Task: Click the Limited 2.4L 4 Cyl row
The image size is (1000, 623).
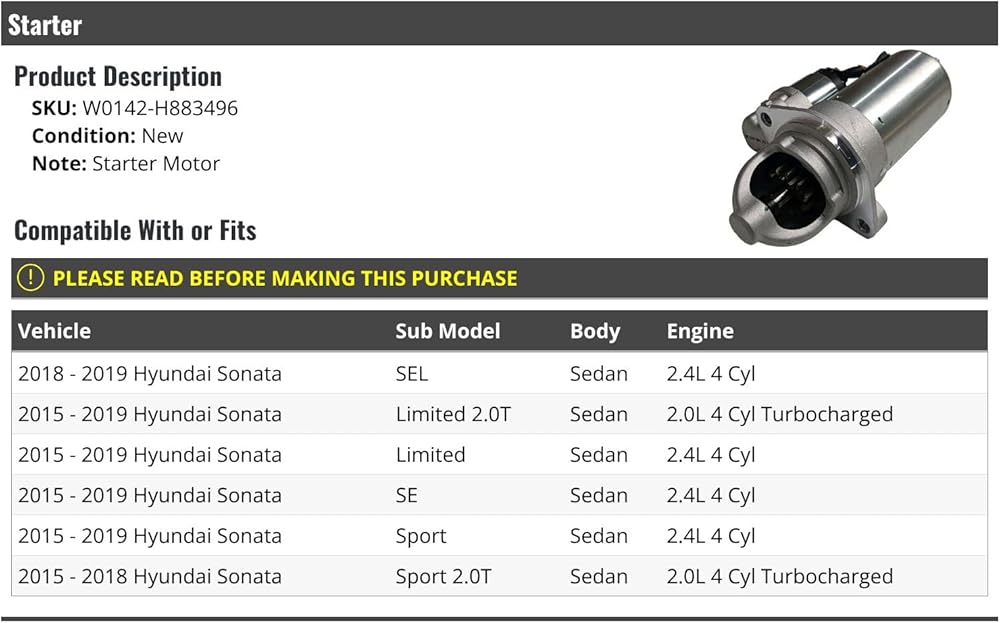Action: click(499, 455)
